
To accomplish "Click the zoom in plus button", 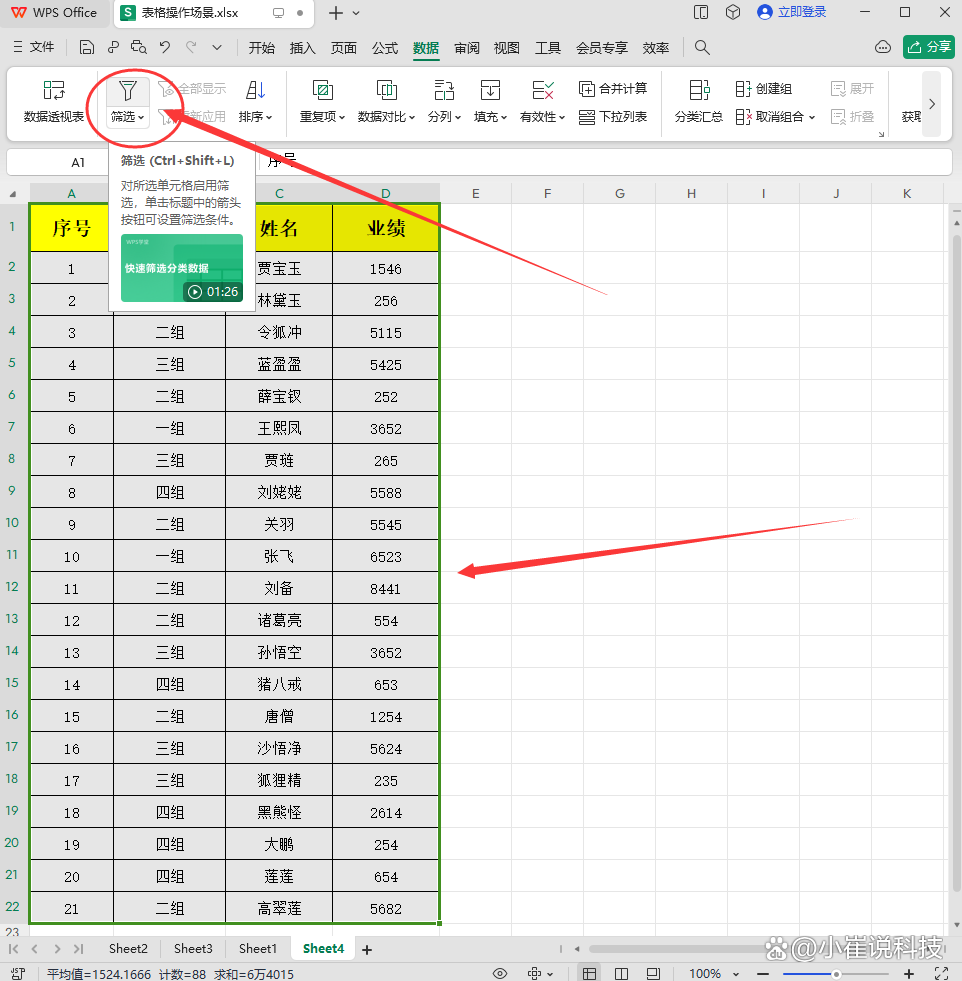I will point(909,974).
